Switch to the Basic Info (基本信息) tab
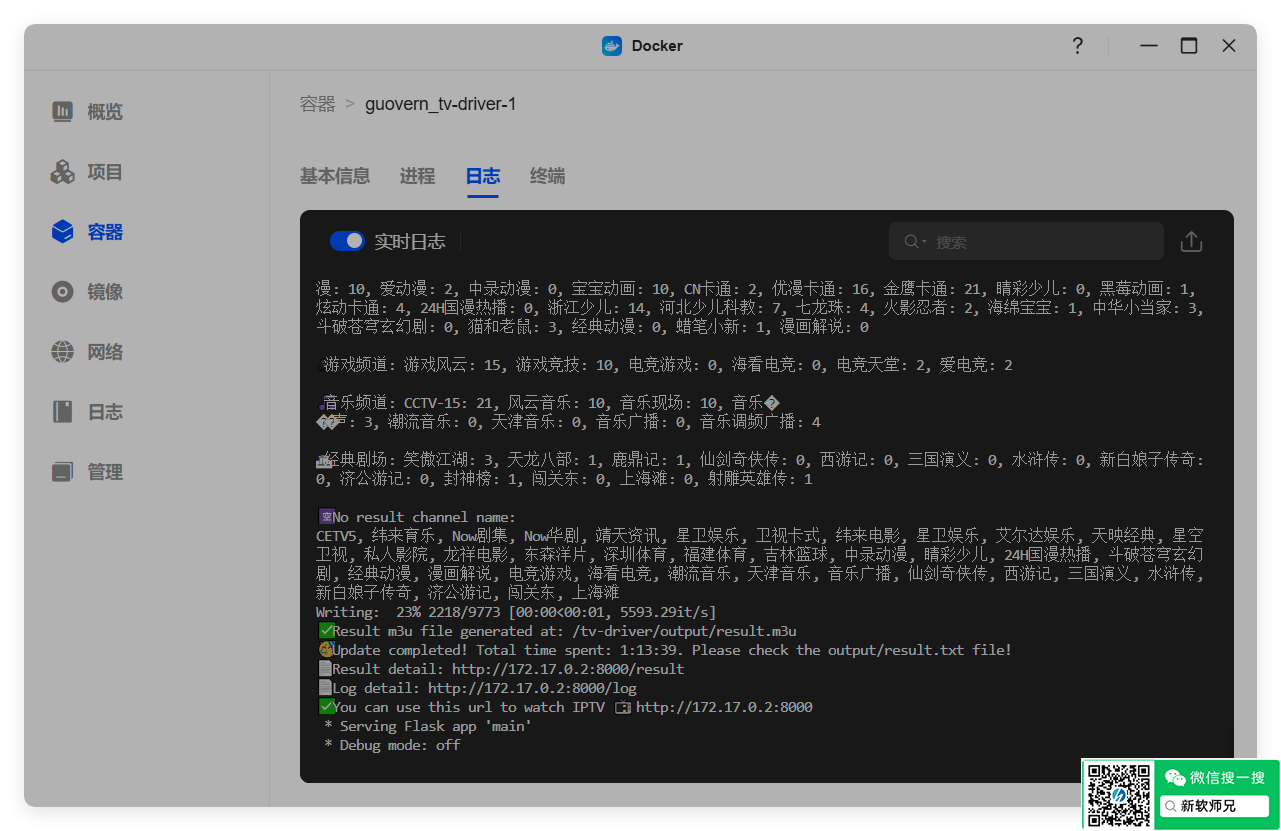Screen dimensions: 1281x831 (335, 176)
